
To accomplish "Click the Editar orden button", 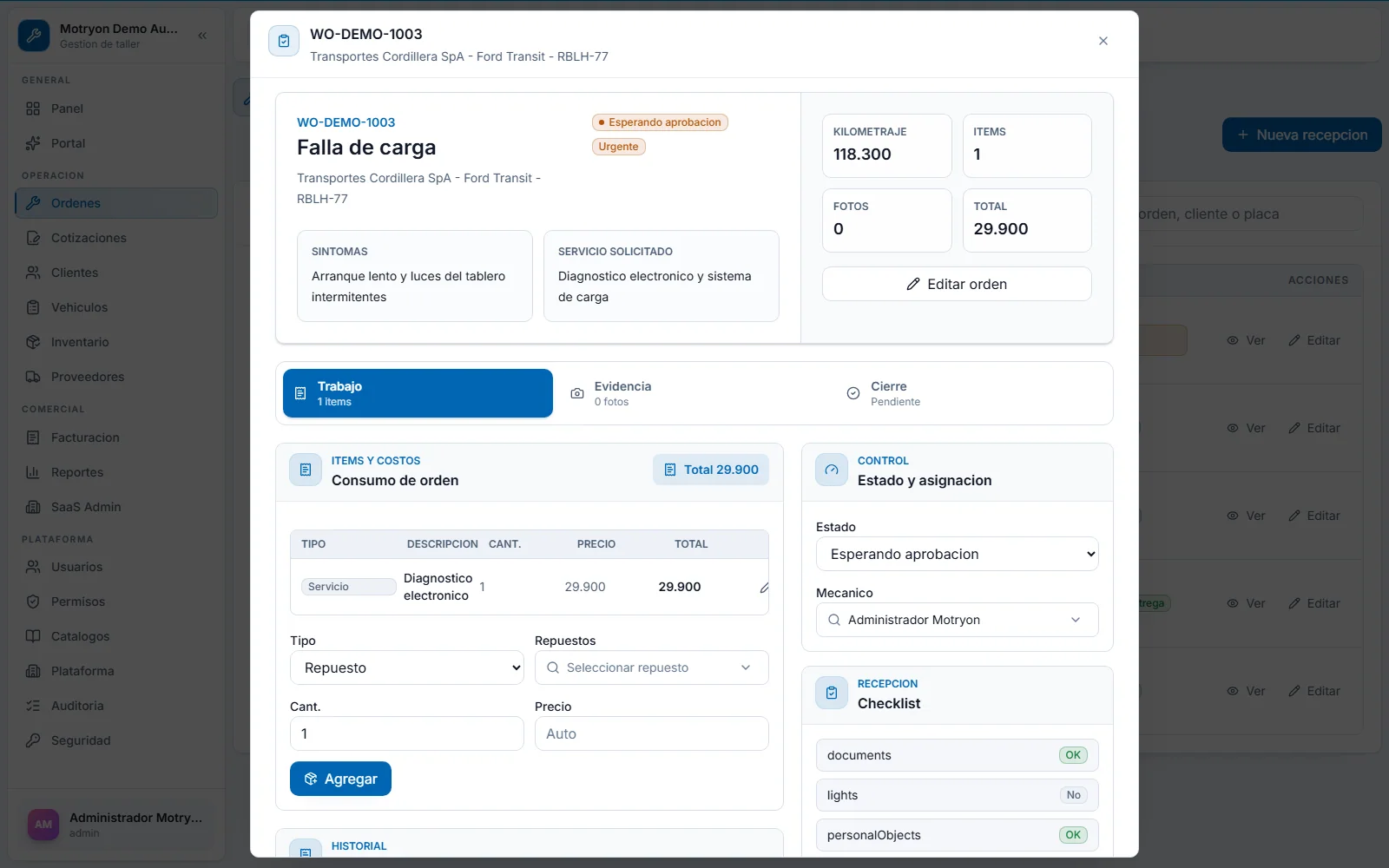I will pyautogui.click(x=957, y=284).
